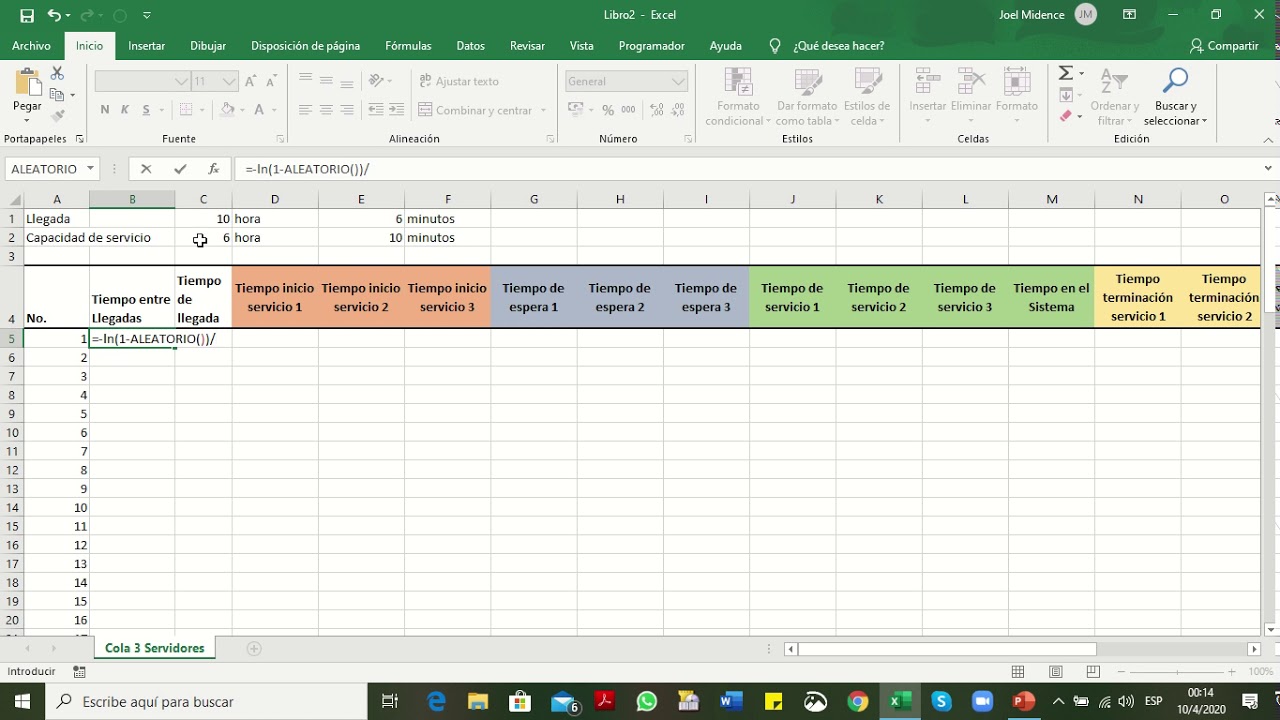Toggle align right button
Viewport: 1280px width, 720px height.
(347, 110)
